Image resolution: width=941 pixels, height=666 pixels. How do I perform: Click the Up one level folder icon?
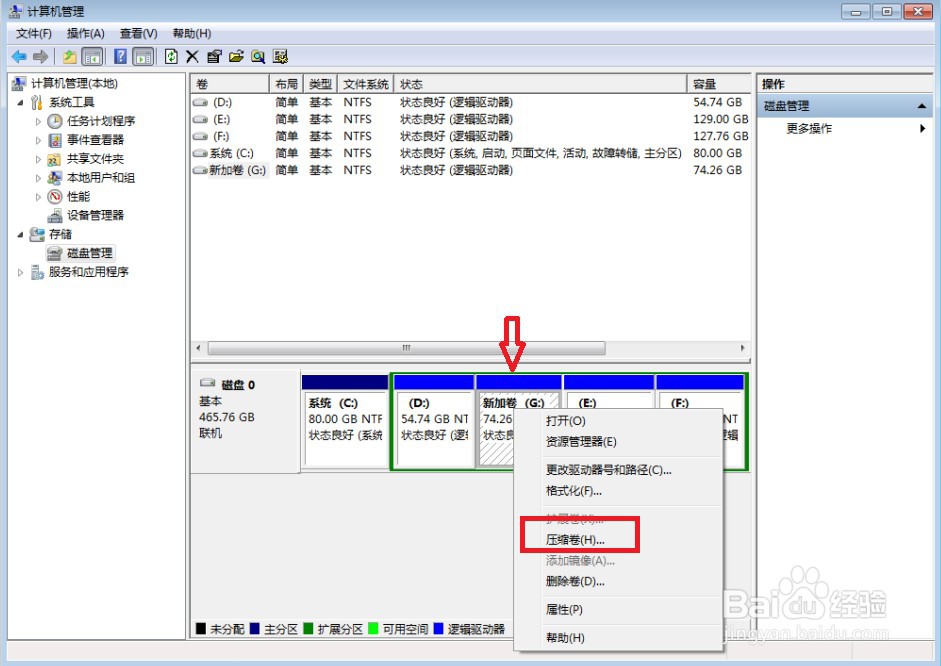click(70, 57)
